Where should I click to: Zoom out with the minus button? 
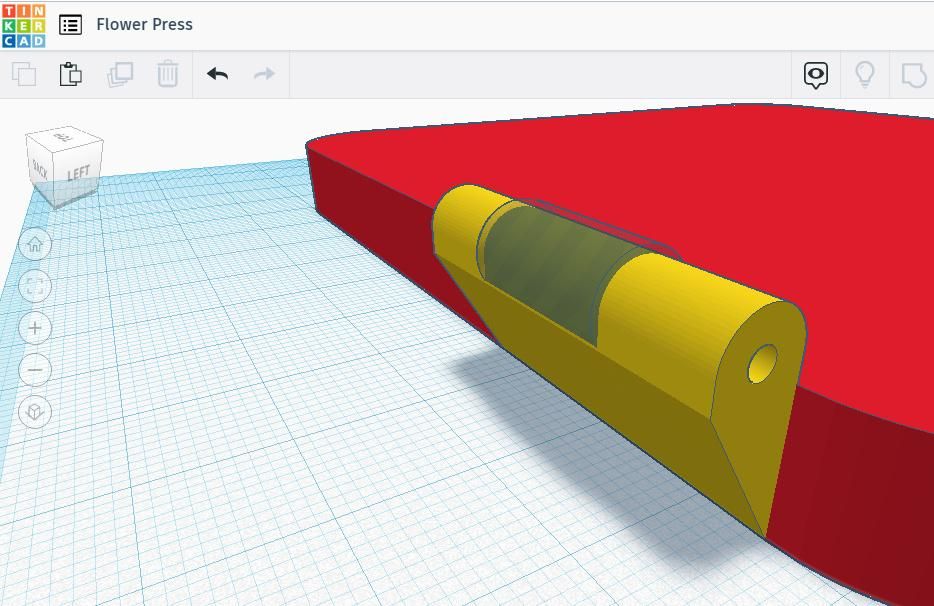(35, 369)
